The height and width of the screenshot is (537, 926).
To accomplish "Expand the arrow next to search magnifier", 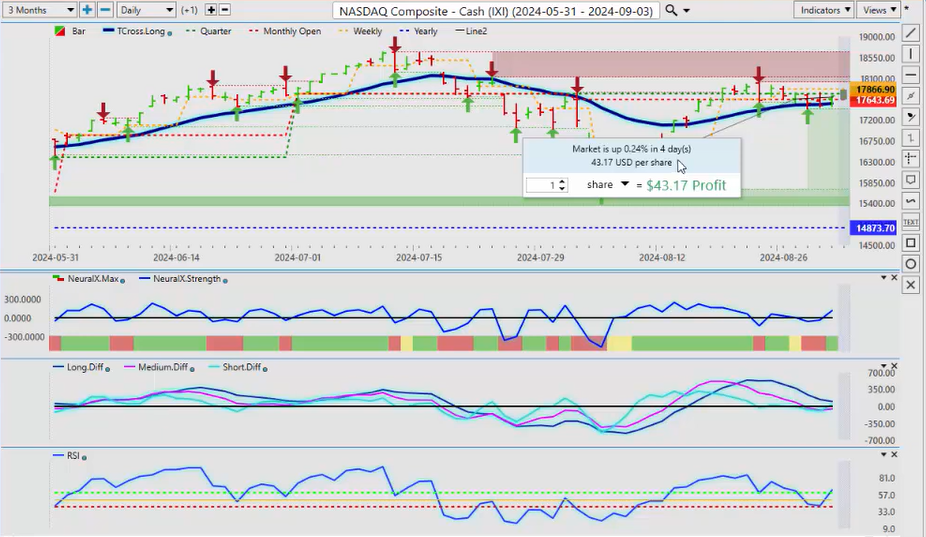I will [686, 11].
